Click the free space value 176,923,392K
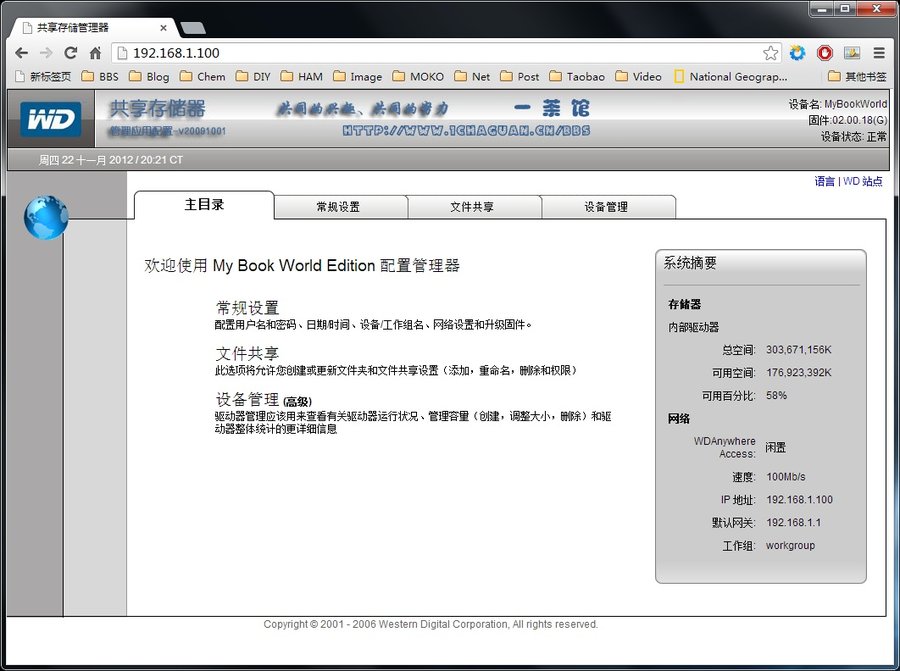 798,373
